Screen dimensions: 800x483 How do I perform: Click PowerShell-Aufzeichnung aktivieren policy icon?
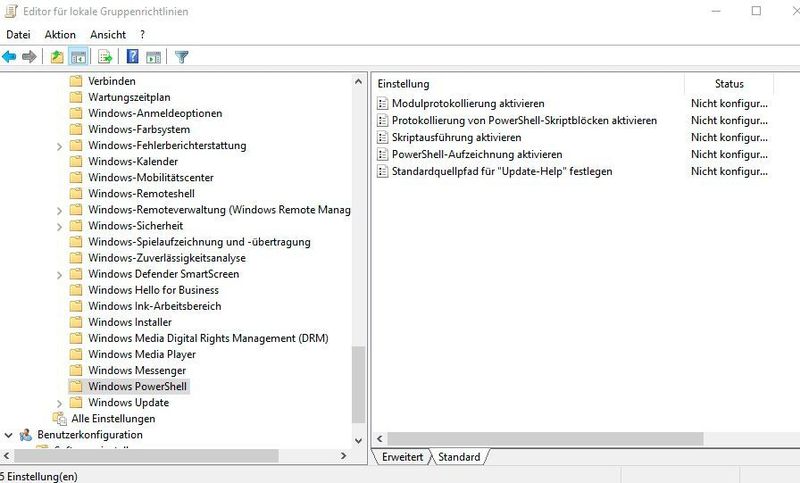382,155
